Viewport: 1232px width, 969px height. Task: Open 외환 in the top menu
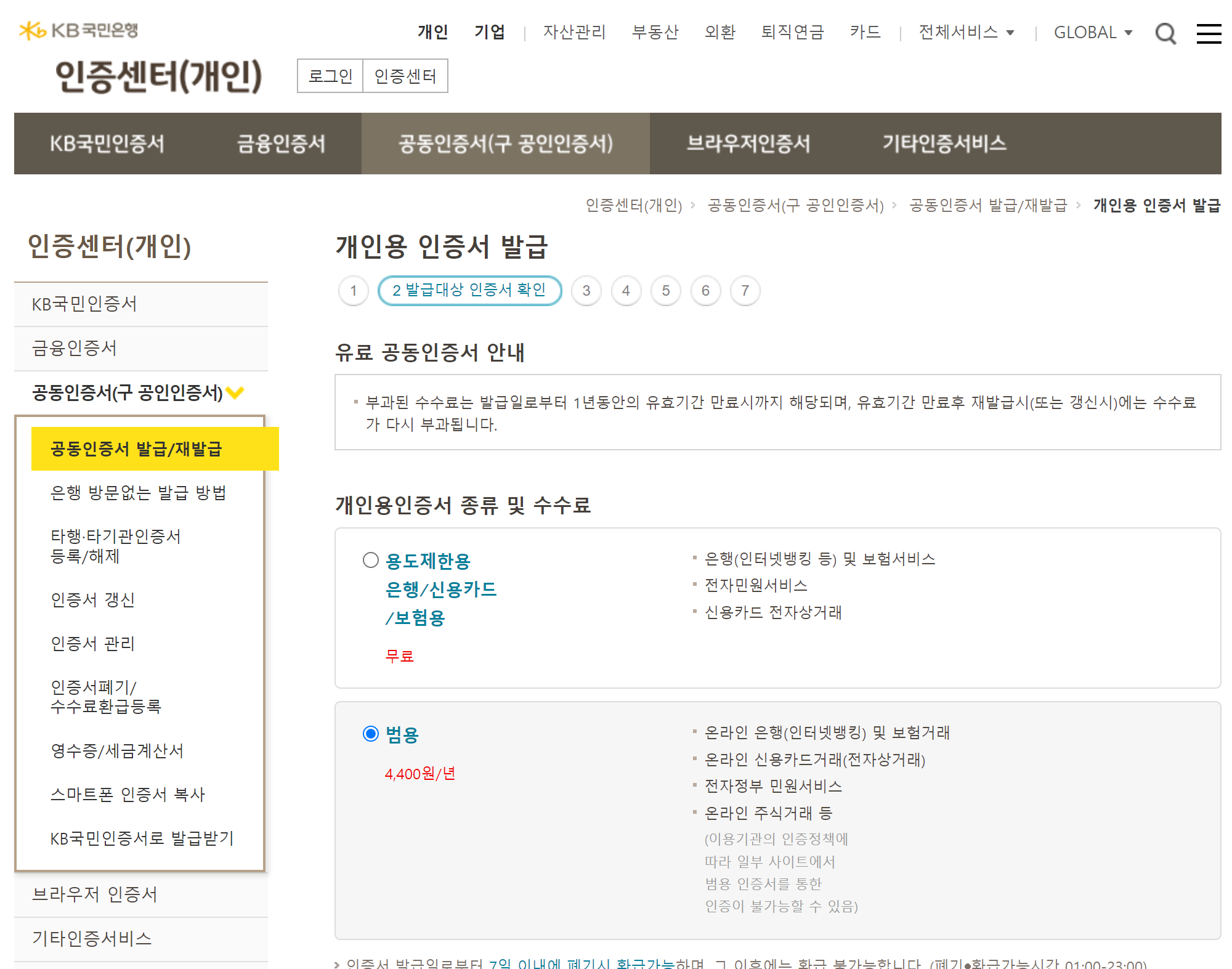(719, 32)
